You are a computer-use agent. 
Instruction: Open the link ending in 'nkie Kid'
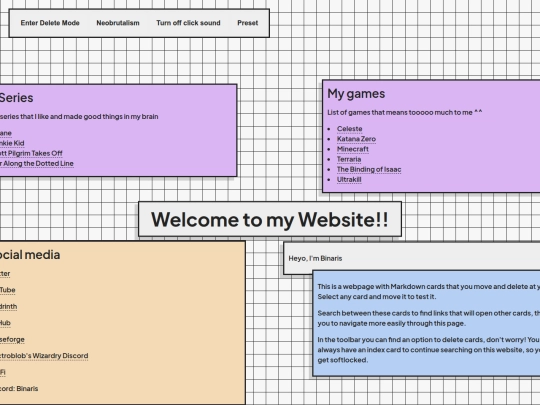click(x=12, y=143)
